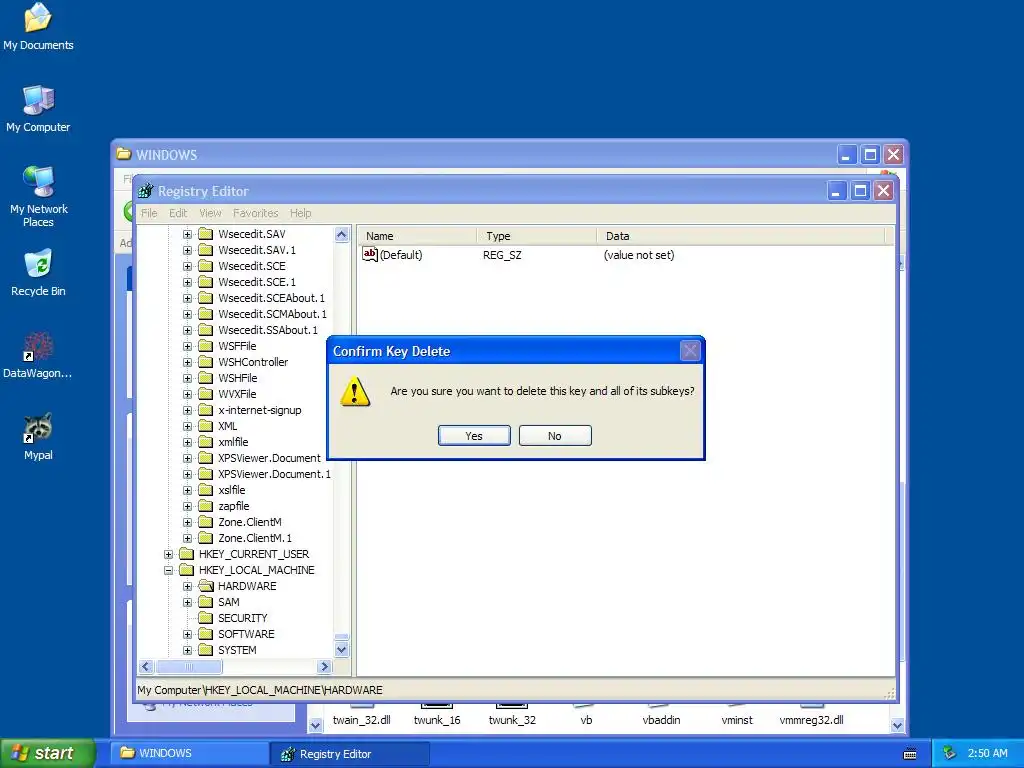Viewport: 1024px width, 768px height.
Task: Click the WSHController folder icon
Action: [206, 362]
